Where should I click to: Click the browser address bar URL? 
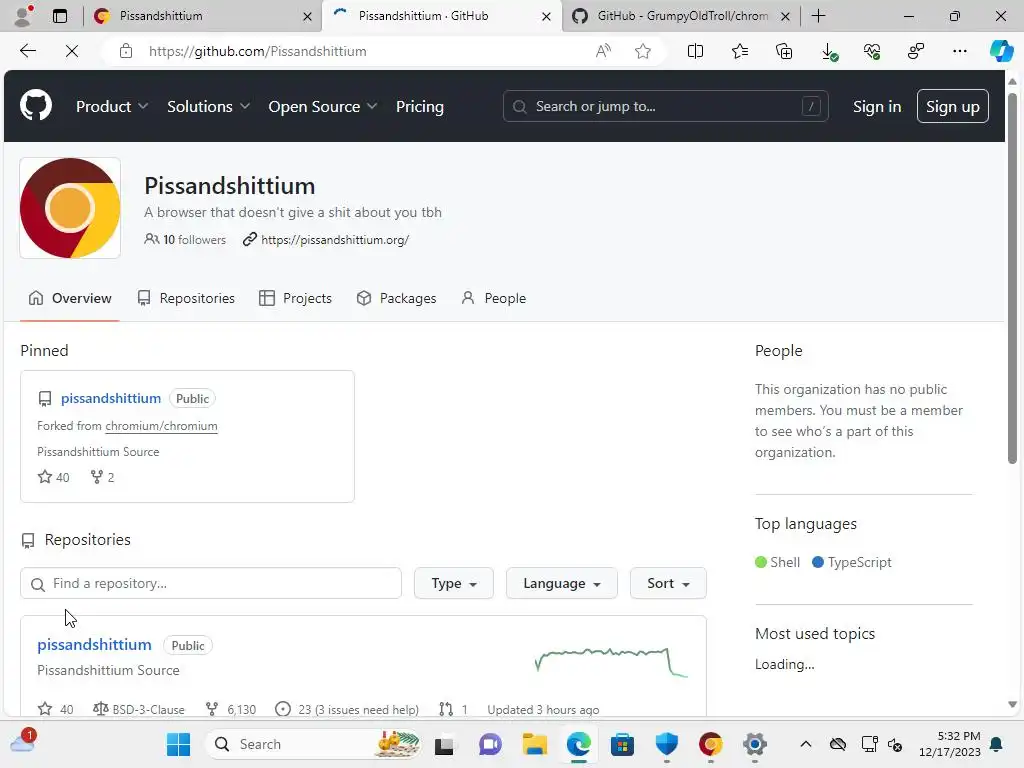tap(257, 51)
